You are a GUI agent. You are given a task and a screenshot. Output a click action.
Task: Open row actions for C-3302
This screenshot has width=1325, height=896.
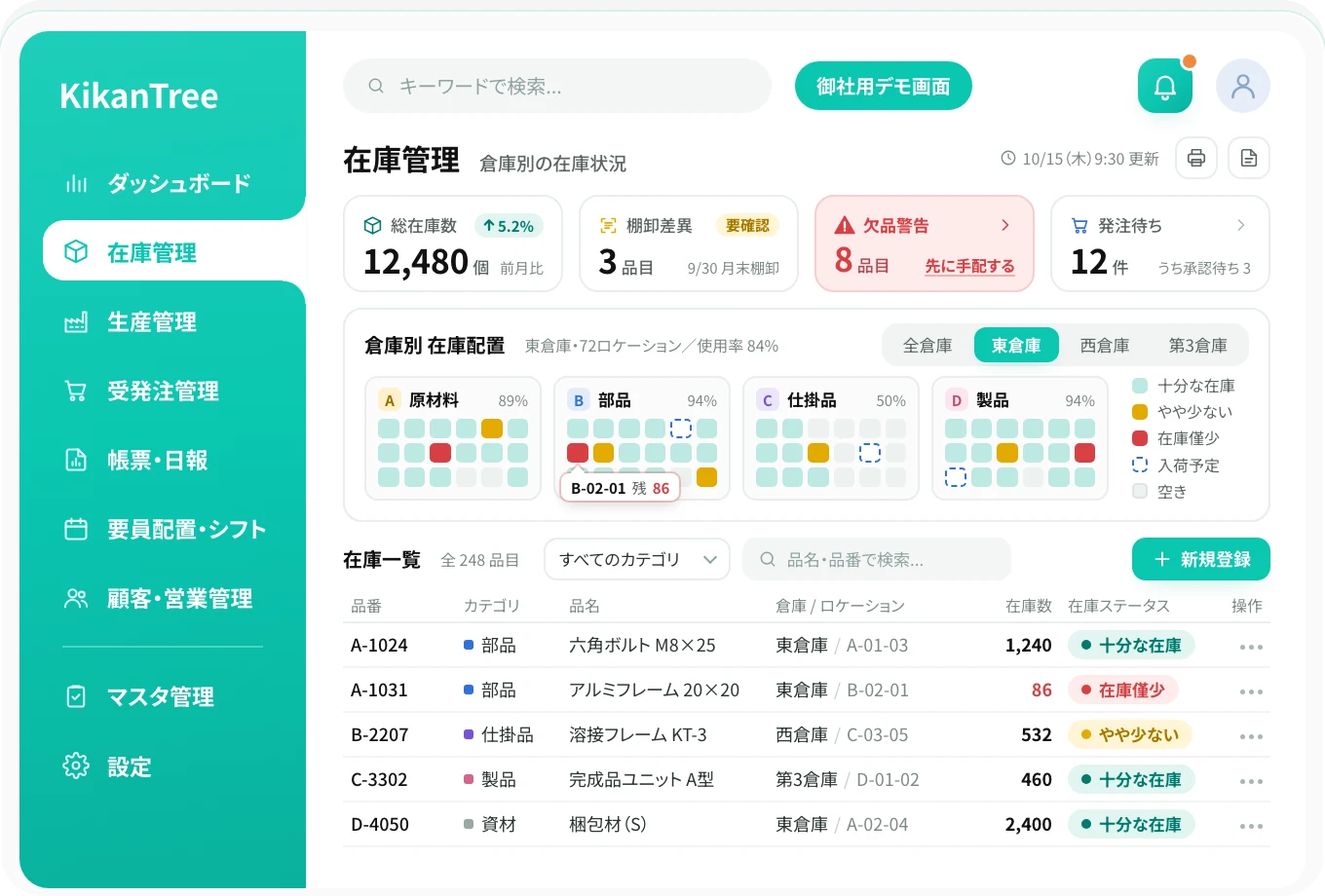click(x=1251, y=780)
